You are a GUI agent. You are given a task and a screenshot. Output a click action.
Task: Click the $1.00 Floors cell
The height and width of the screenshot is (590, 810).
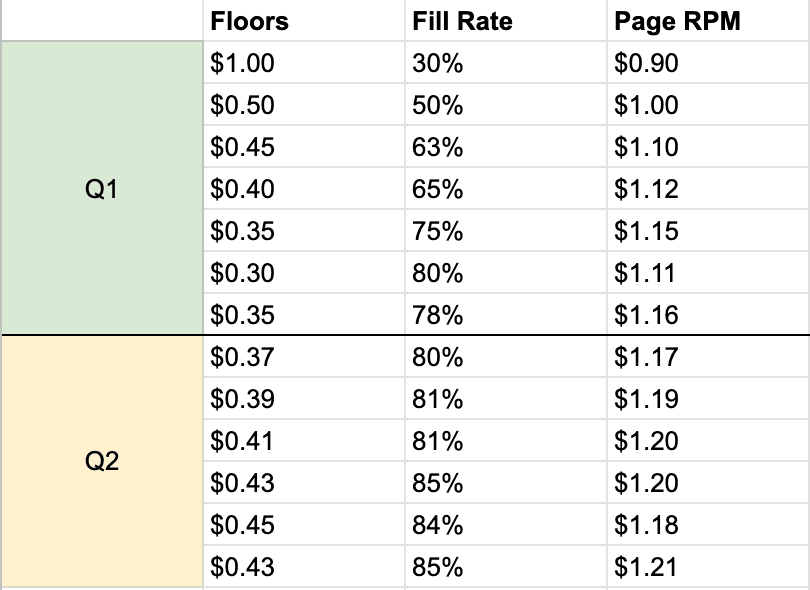[301, 63]
